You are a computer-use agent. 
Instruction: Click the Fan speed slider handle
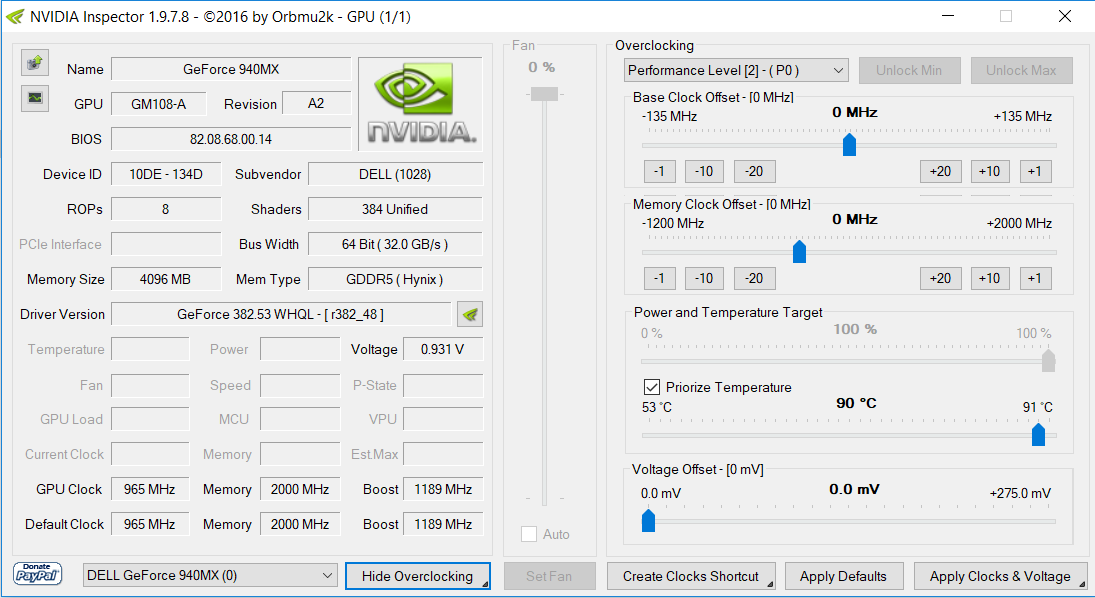(x=544, y=94)
